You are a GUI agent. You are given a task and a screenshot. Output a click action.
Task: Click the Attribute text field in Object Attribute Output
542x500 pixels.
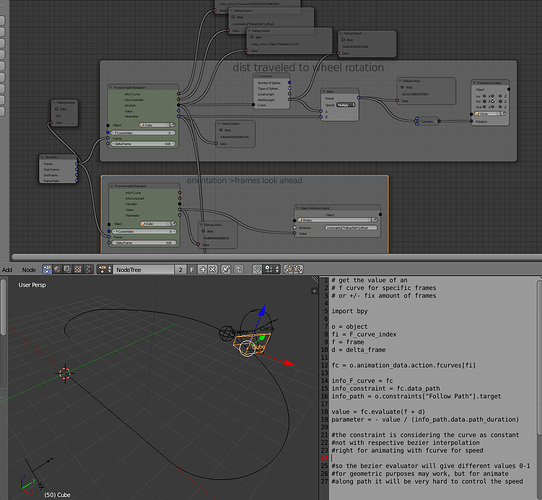[x=351, y=228]
